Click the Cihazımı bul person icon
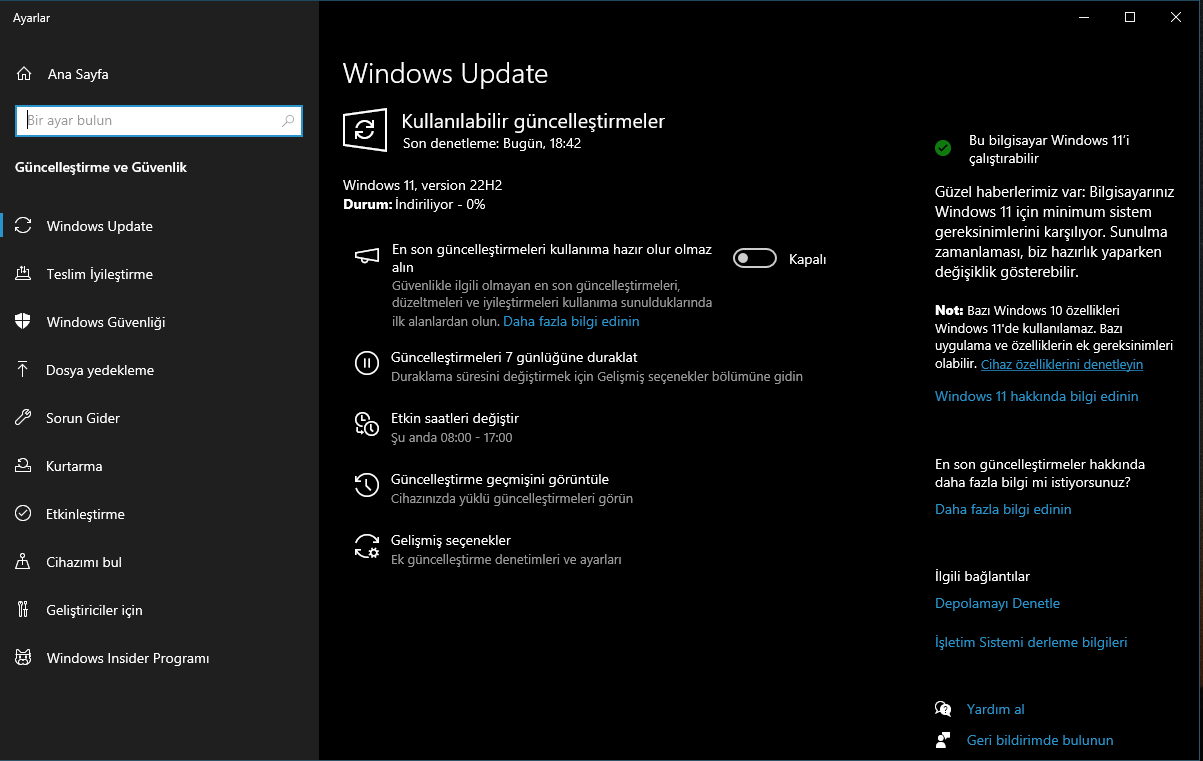Image resolution: width=1203 pixels, height=761 pixels. tap(24, 562)
